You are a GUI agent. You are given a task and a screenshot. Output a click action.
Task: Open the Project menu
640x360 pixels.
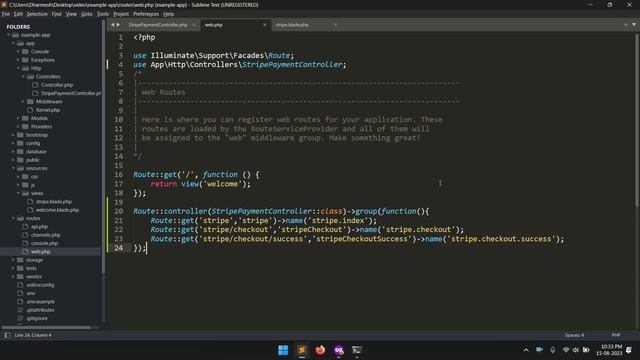click(121, 14)
